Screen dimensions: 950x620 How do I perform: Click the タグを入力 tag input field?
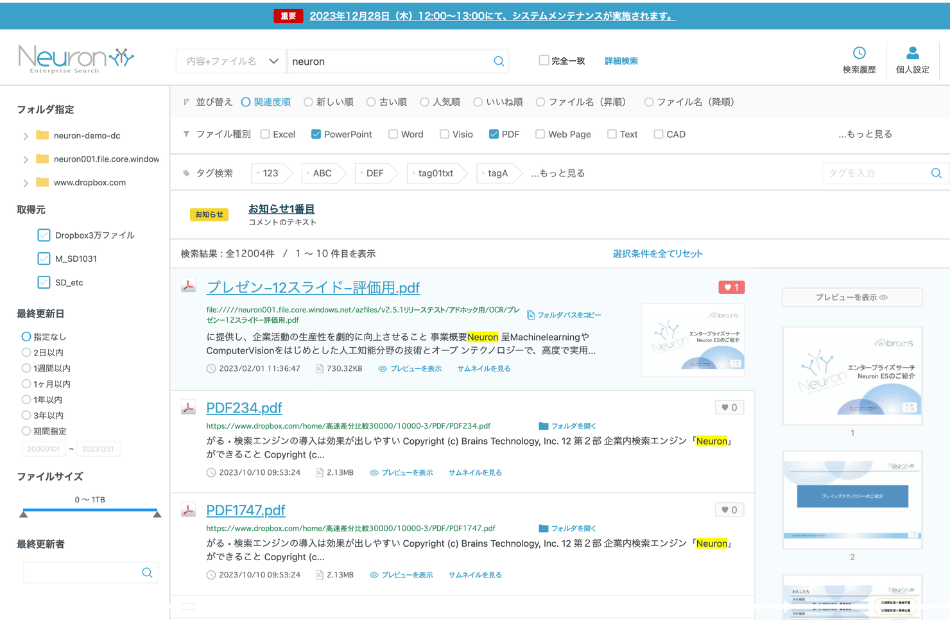pos(875,173)
